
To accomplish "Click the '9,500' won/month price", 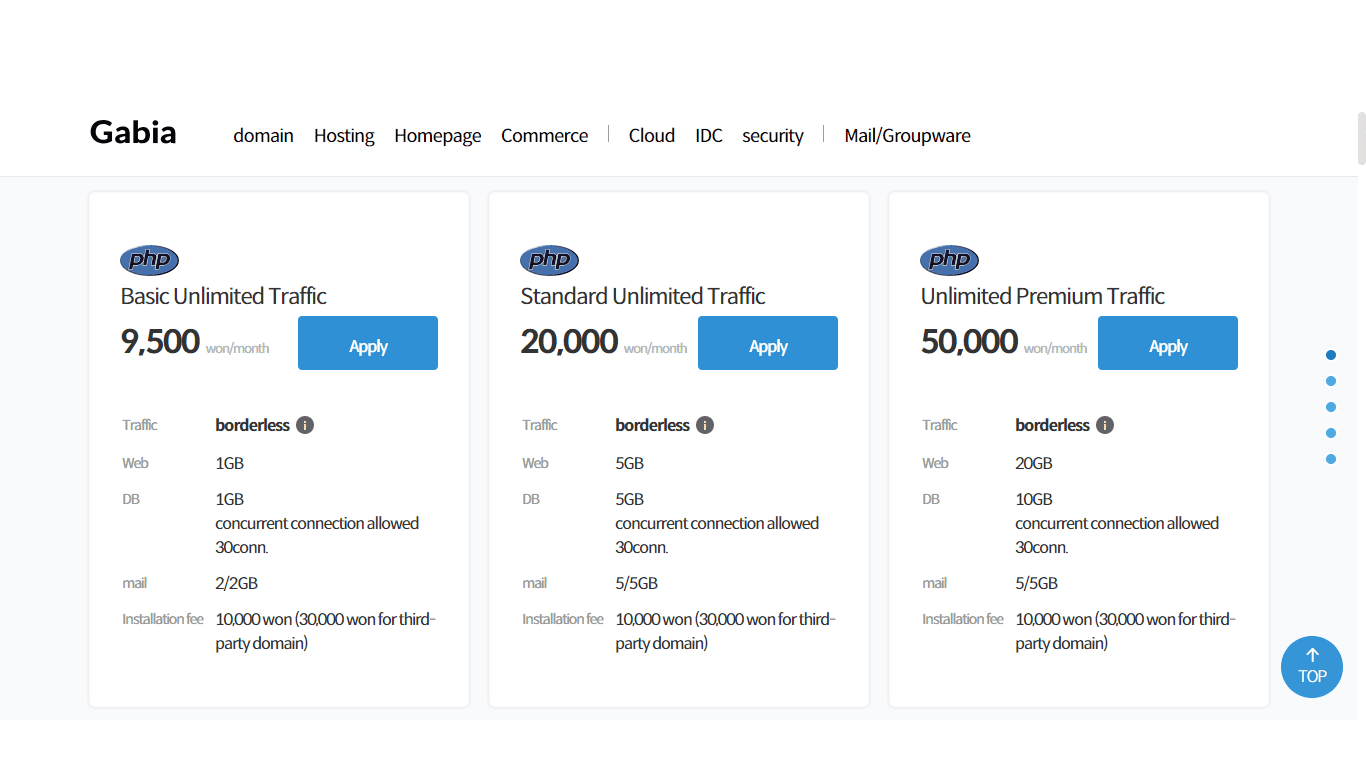I will pos(160,341).
